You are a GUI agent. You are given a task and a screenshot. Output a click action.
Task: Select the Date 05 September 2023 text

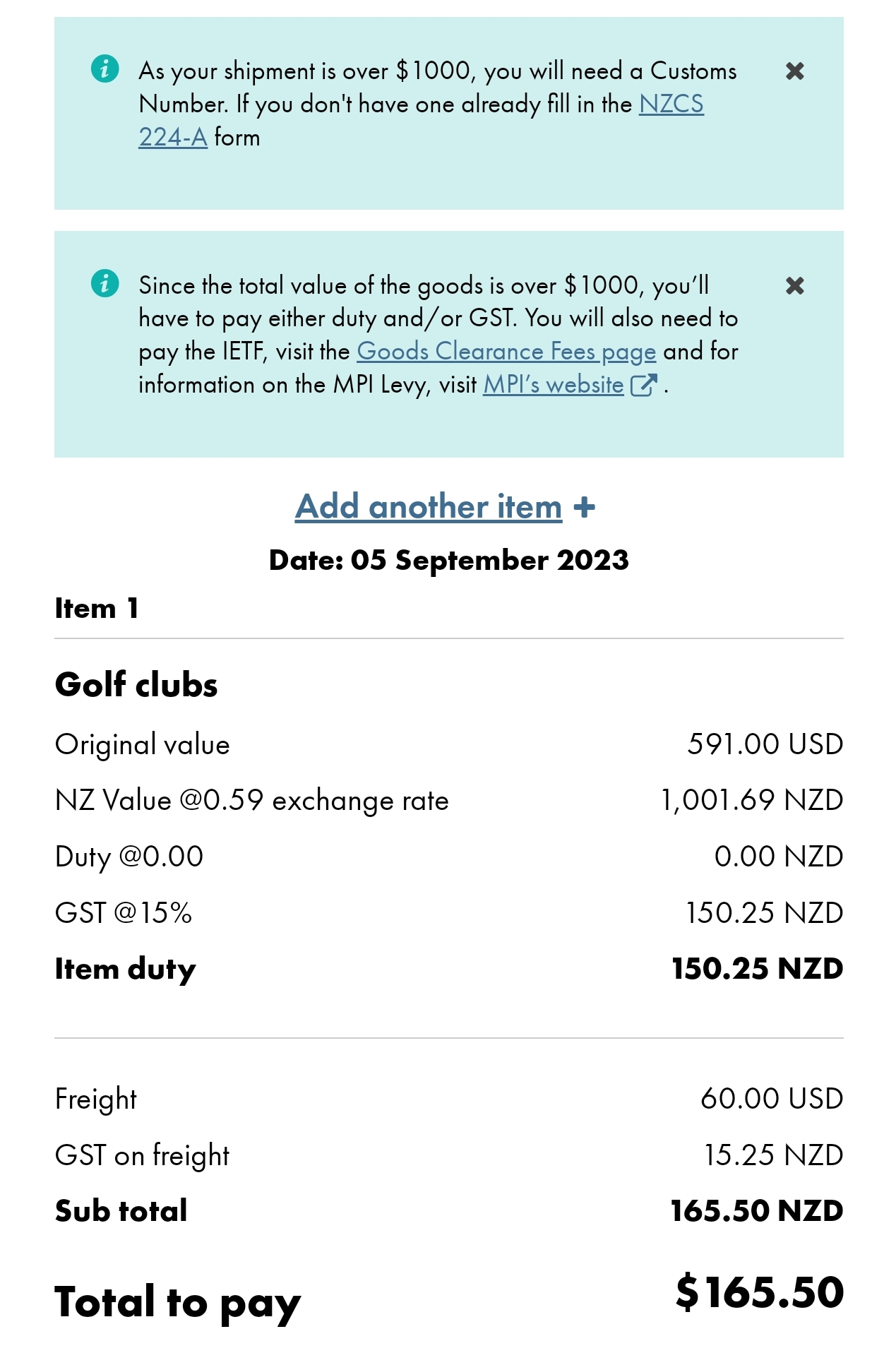448,560
